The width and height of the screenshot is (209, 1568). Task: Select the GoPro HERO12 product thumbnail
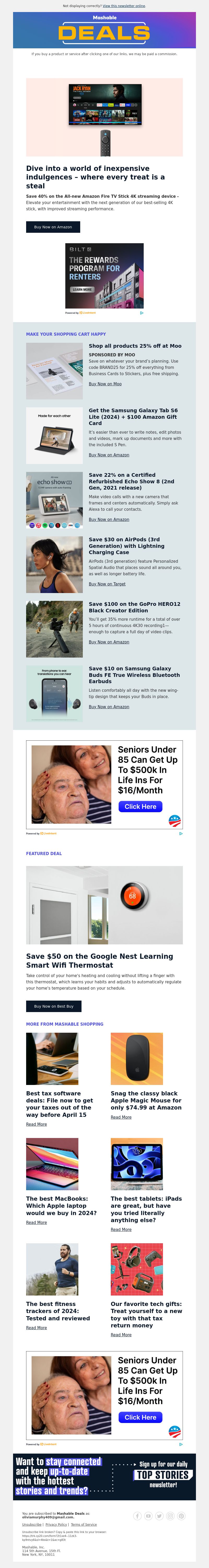click(x=54, y=629)
